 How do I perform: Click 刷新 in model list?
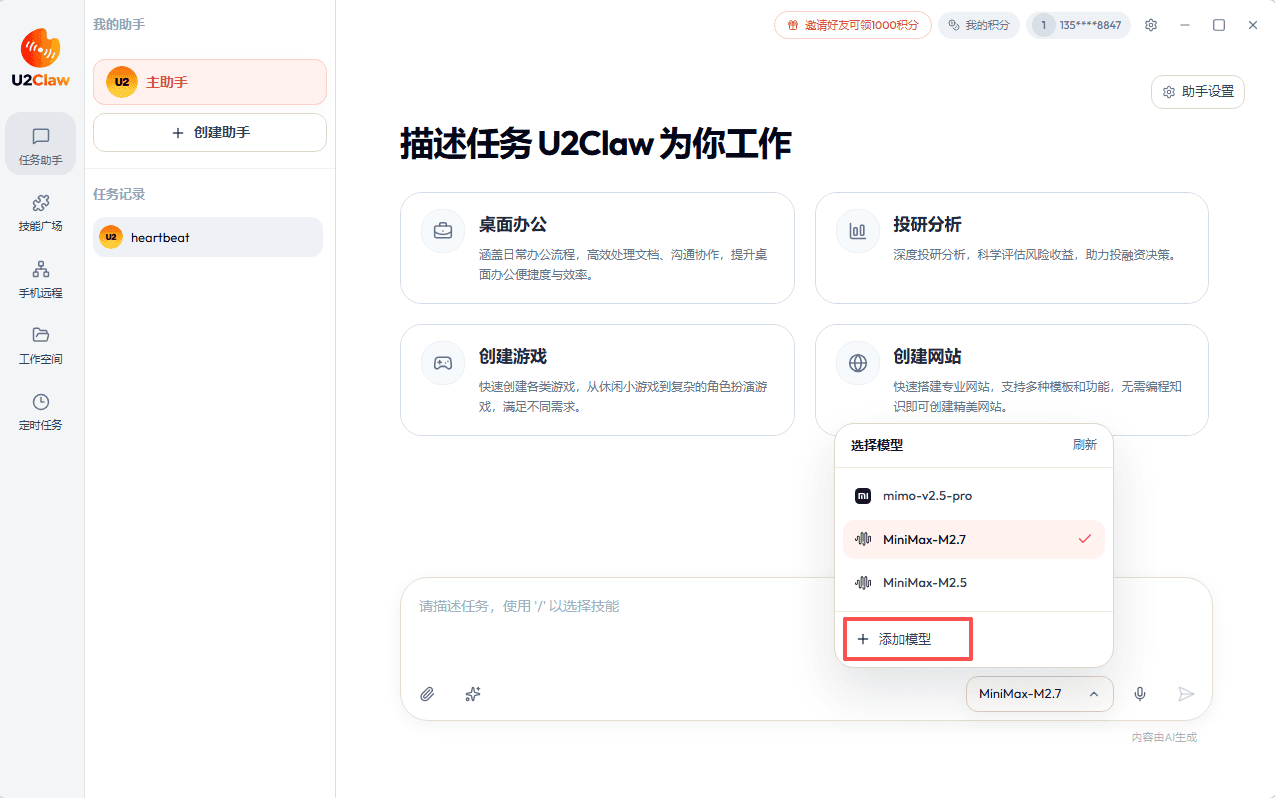(1085, 445)
